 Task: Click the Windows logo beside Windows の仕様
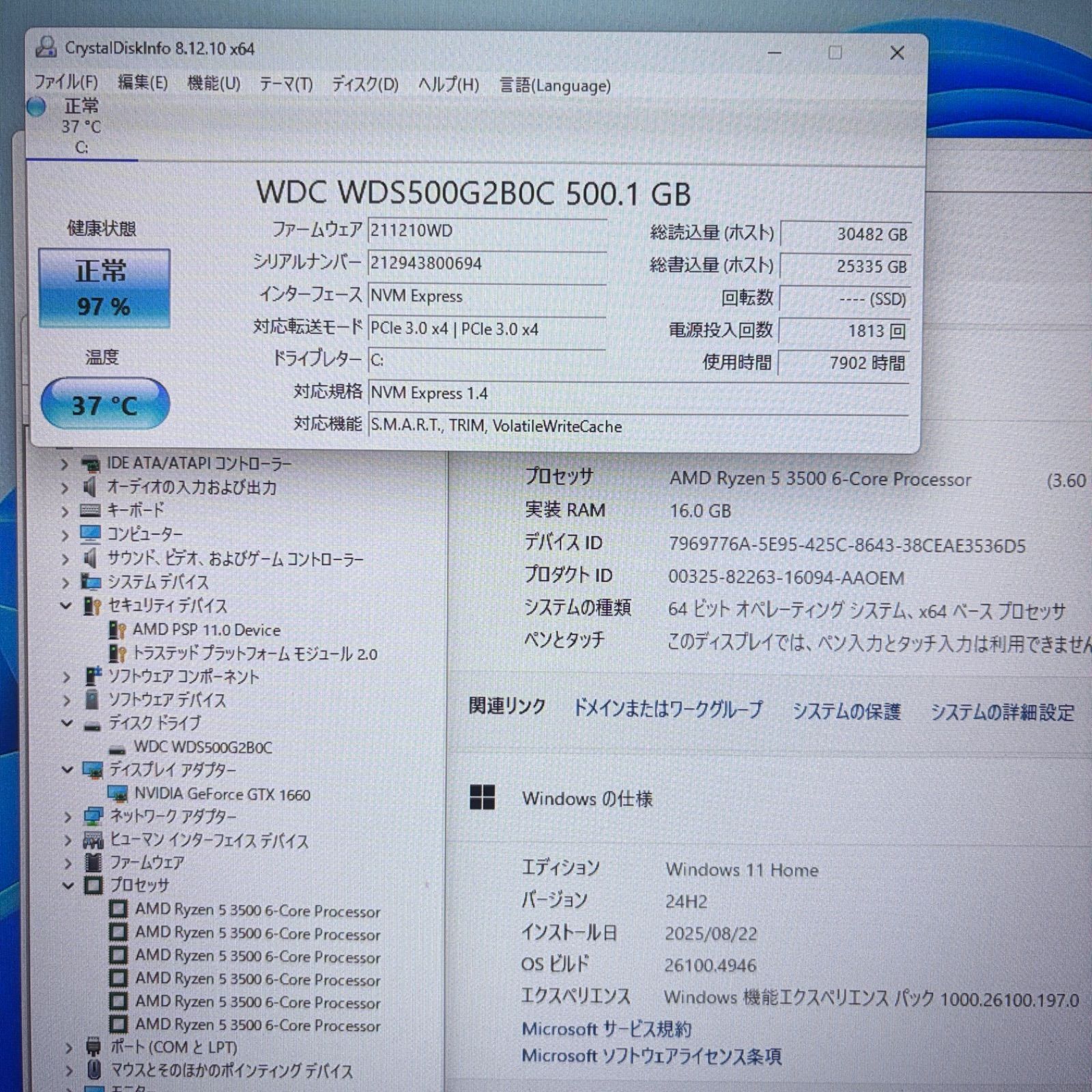pos(483,797)
